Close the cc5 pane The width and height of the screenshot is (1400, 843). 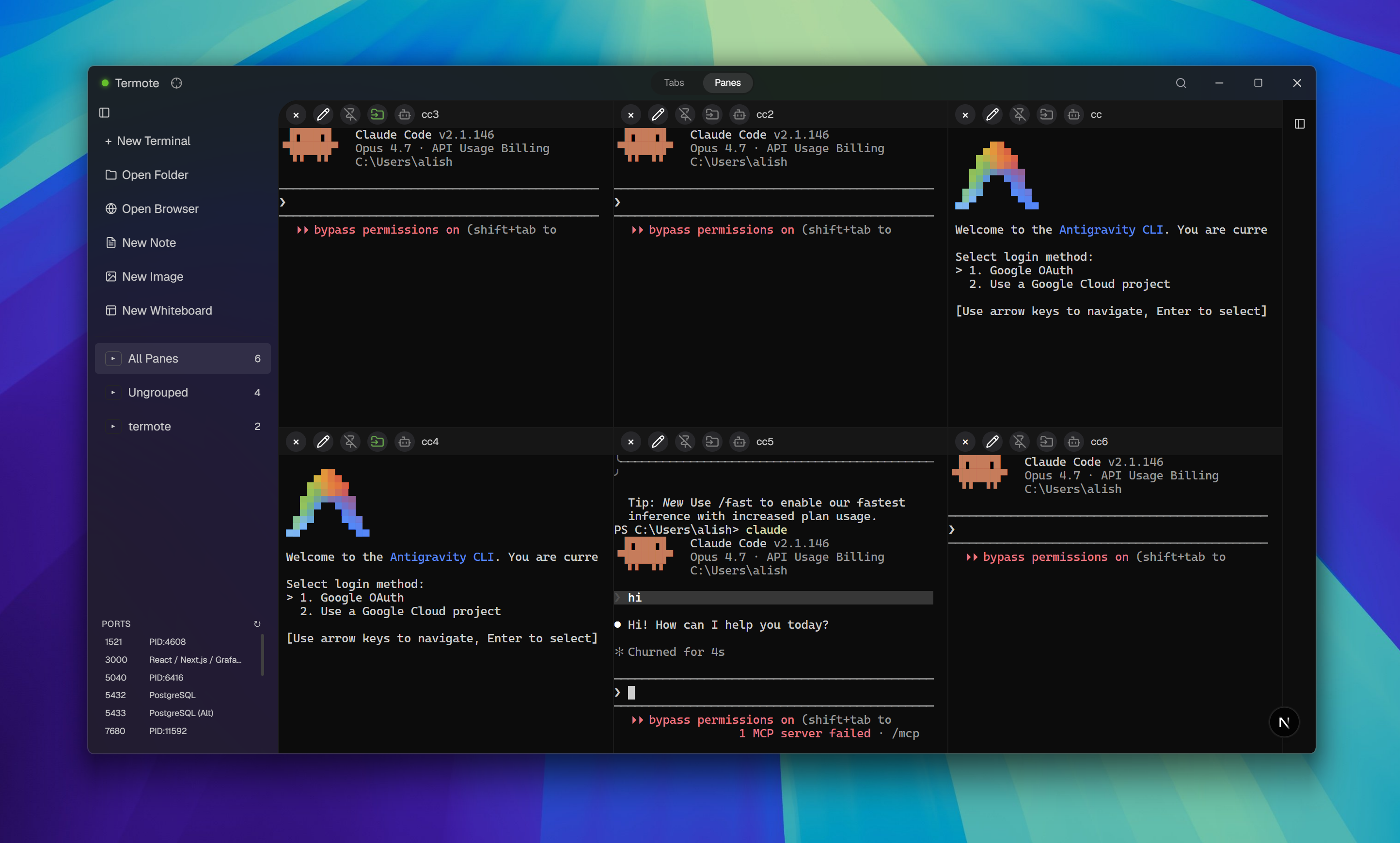point(631,442)
